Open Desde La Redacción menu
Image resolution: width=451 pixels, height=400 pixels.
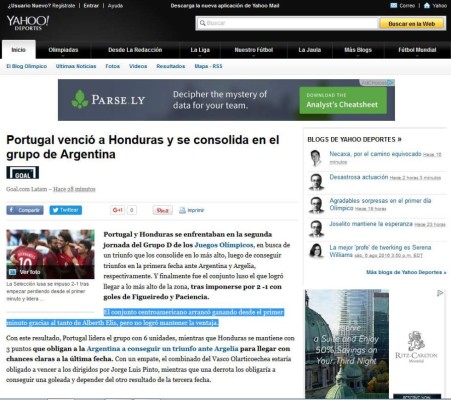click(135, 50)
